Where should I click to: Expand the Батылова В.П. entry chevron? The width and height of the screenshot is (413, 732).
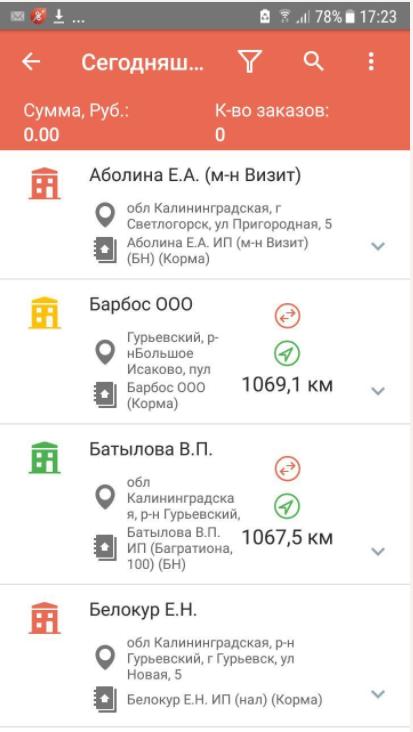pyautogui.click(x=377, y=551)
